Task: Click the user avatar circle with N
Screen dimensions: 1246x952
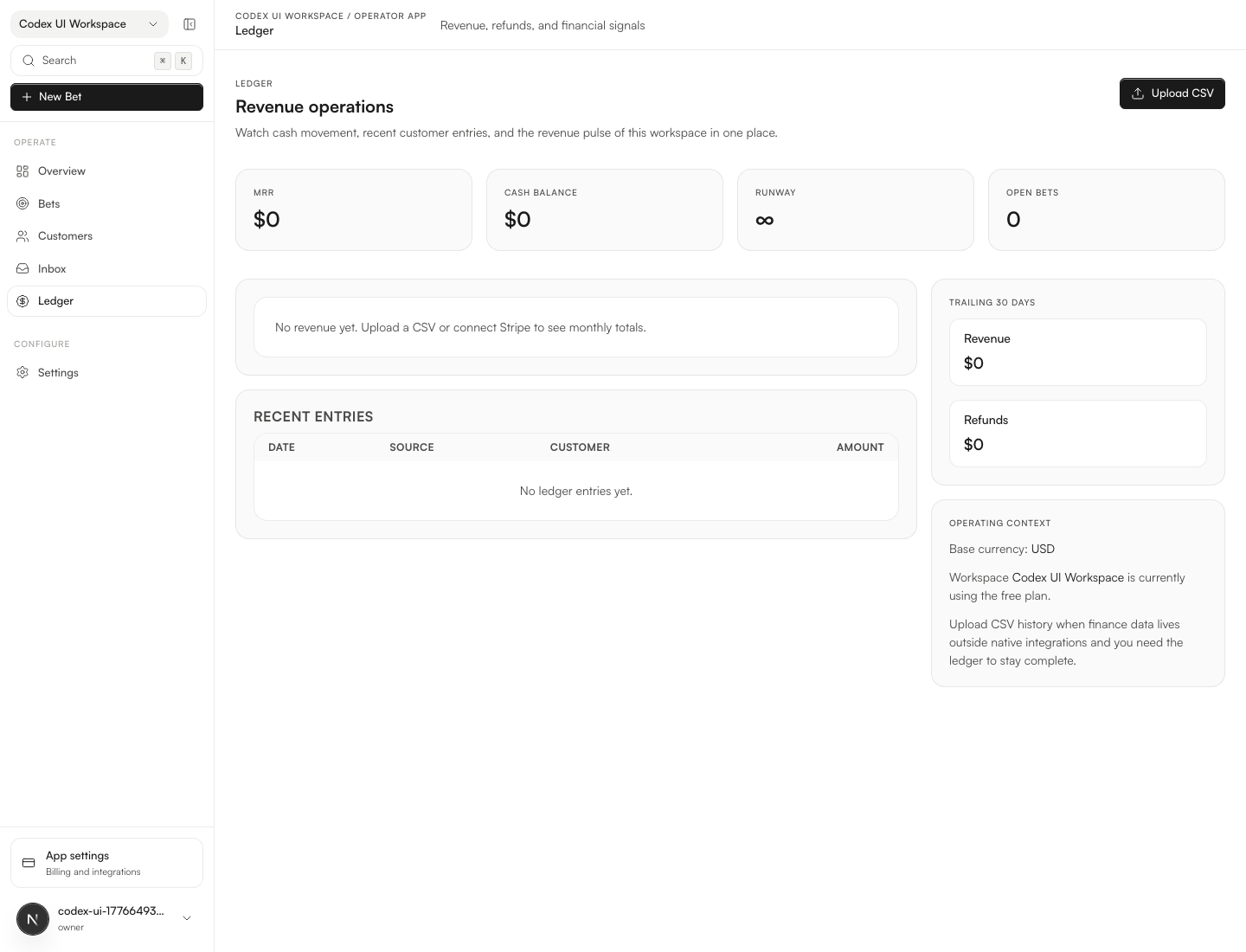Action: [x=33, y=918]
